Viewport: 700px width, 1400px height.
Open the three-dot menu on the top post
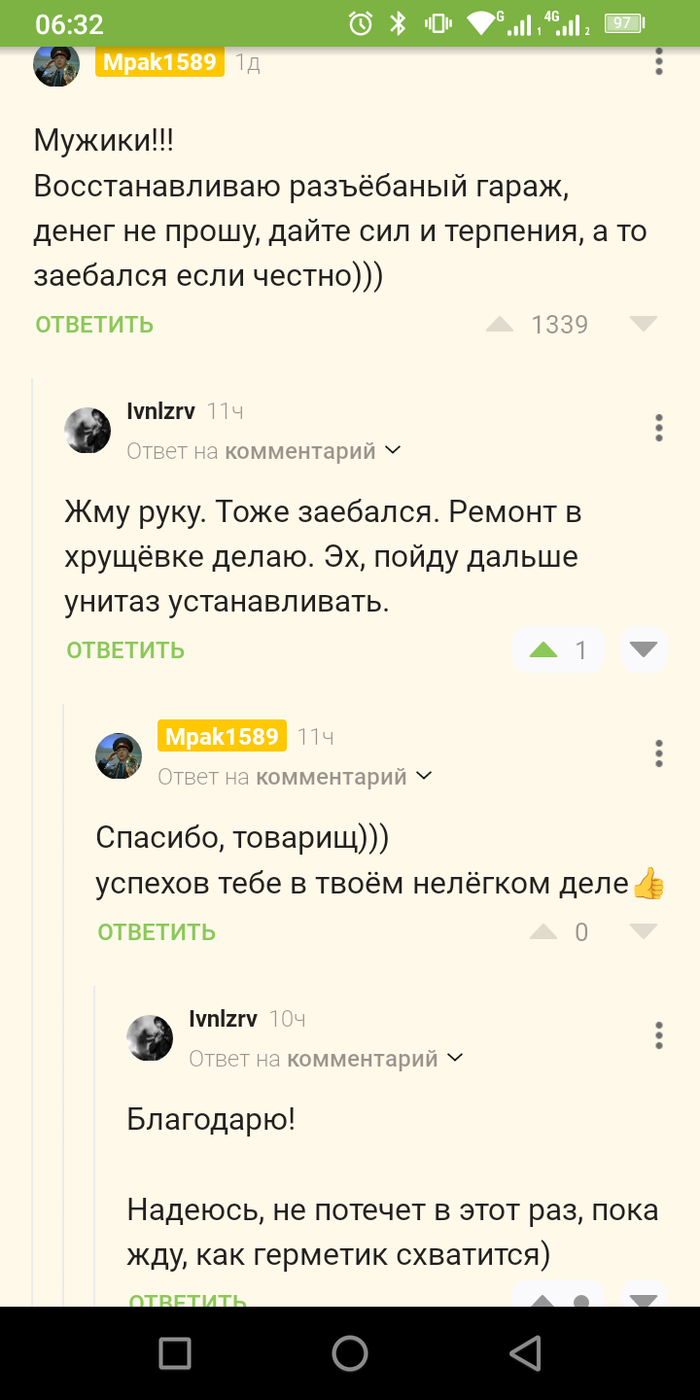pyautogui.click(x=658, y=62)
